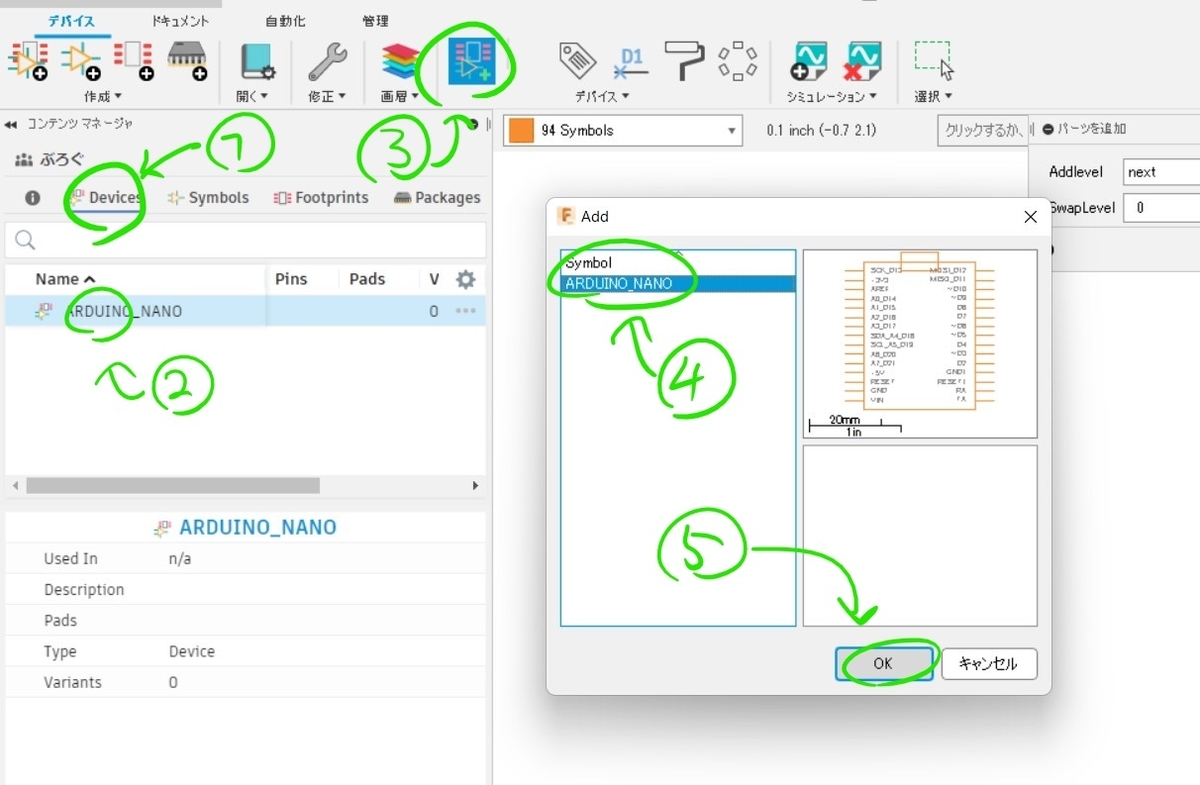
Task: Click the blue ARDUINO_NANO details heading
Action: point(257,527)
